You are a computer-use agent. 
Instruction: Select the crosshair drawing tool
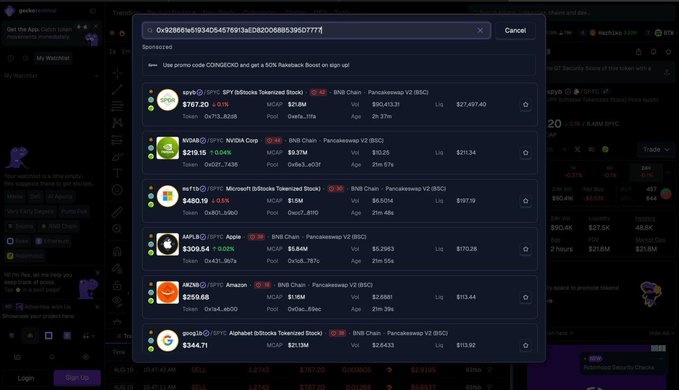point(117,73)
